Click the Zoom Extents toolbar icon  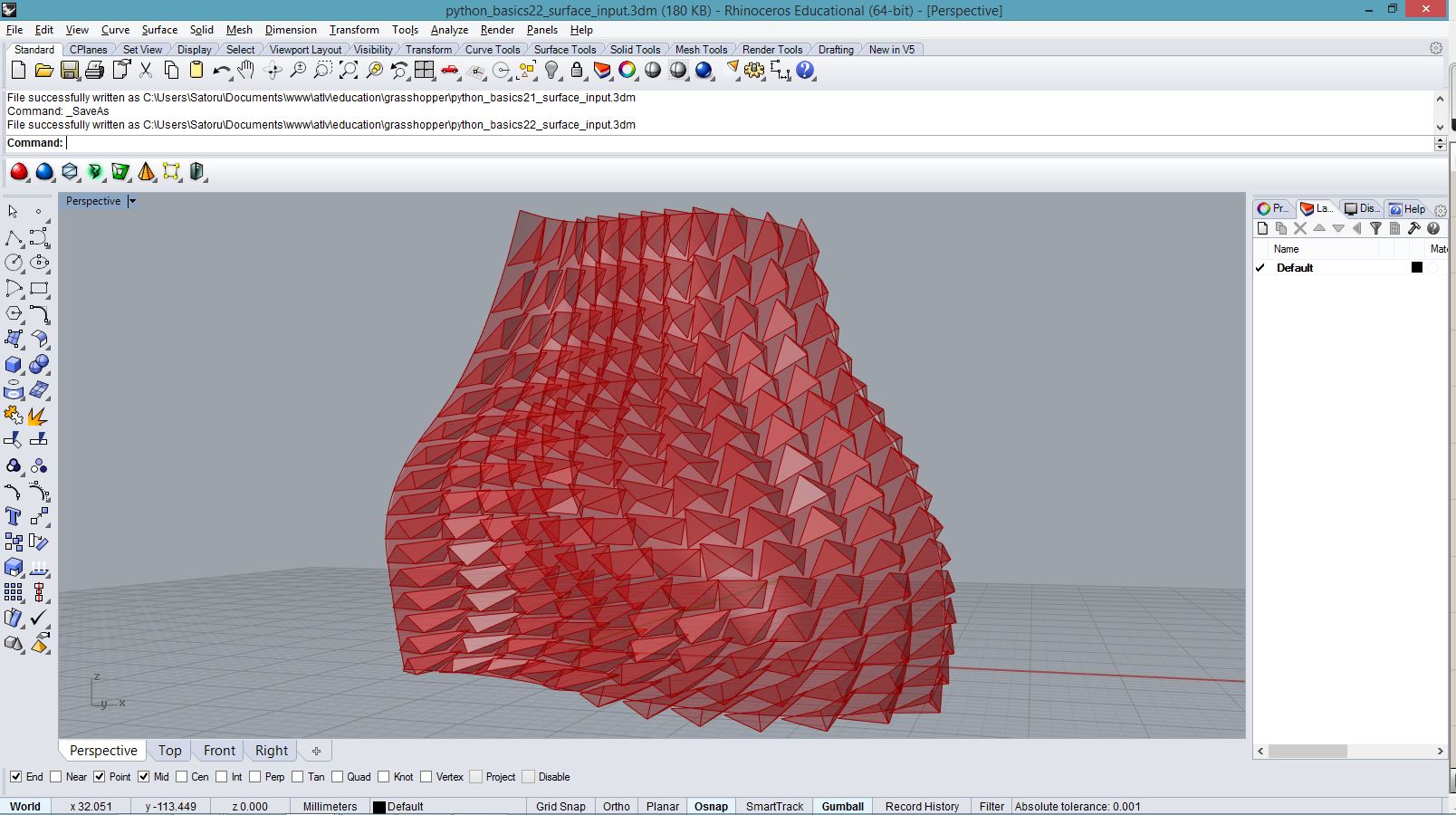click(349, 71)
